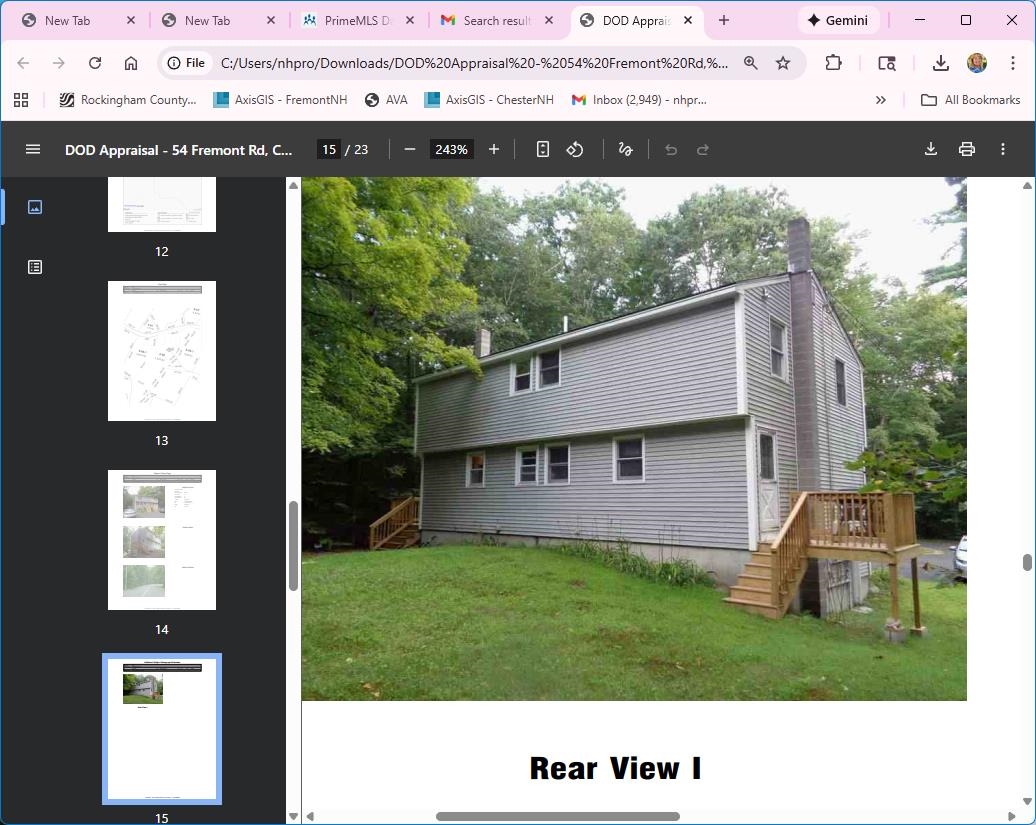Click the undo annotation icon
1036x825 pixels.
[670, 149]
